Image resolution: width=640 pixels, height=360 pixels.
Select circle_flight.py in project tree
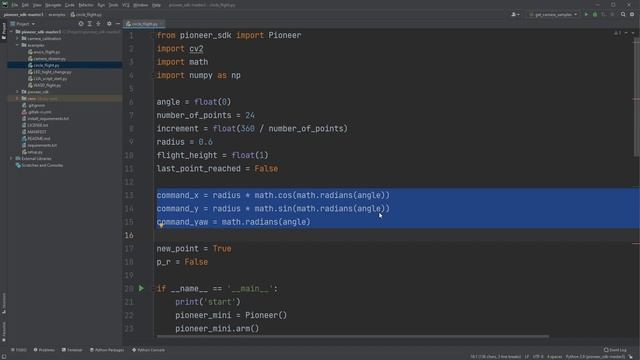[x=44, y=65]
